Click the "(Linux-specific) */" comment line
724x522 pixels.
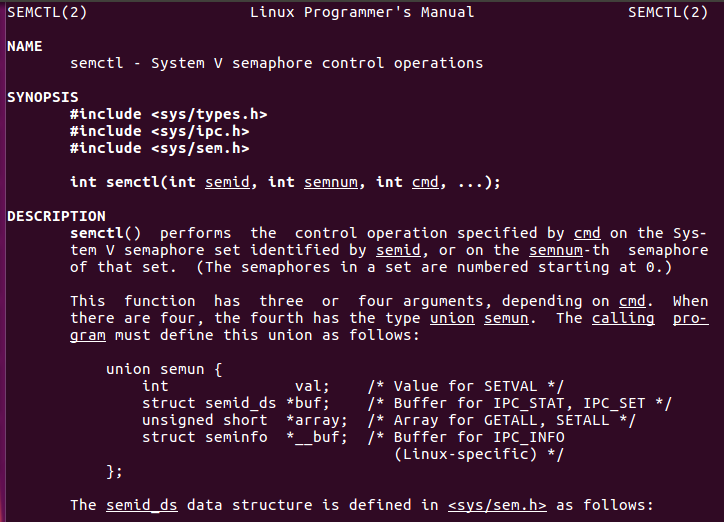click(478, 454)
